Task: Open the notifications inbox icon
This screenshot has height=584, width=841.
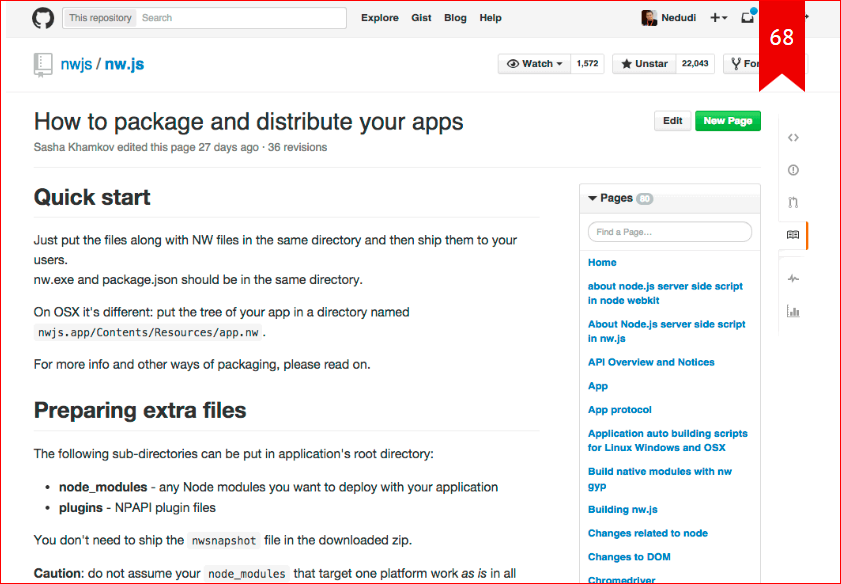Action: (747, 18)
